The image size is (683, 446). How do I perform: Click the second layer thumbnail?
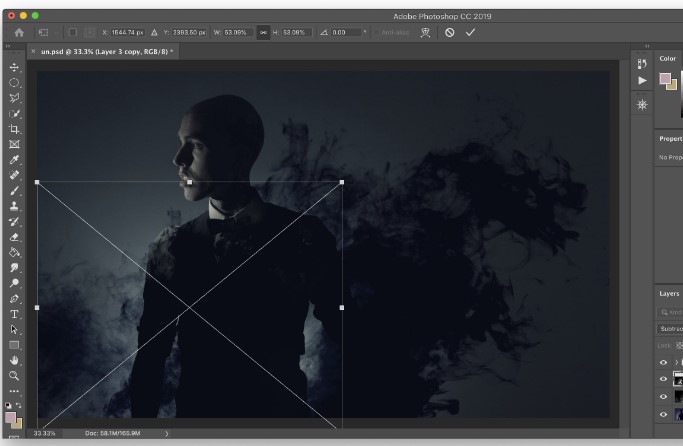pos(678,379)
